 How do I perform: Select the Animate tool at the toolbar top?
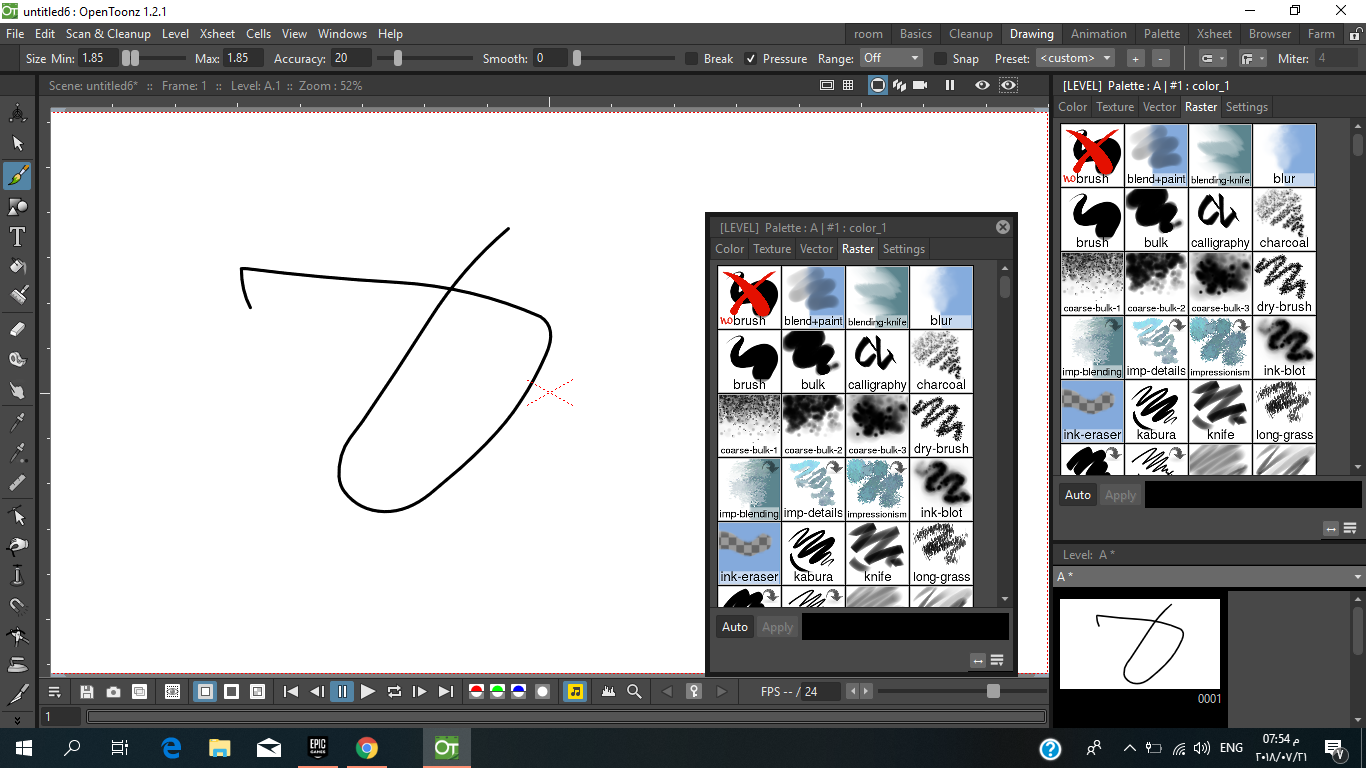(x=17, y=113)
